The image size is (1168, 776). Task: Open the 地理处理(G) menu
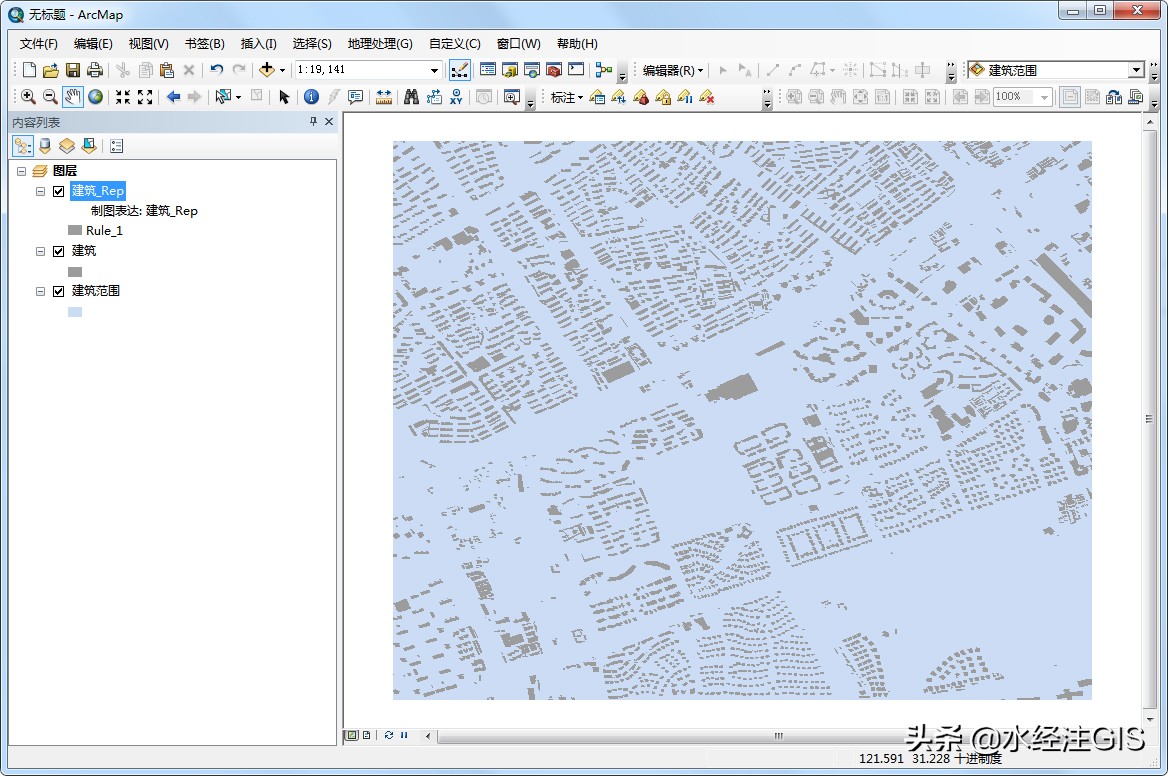(x=379, y=44)
